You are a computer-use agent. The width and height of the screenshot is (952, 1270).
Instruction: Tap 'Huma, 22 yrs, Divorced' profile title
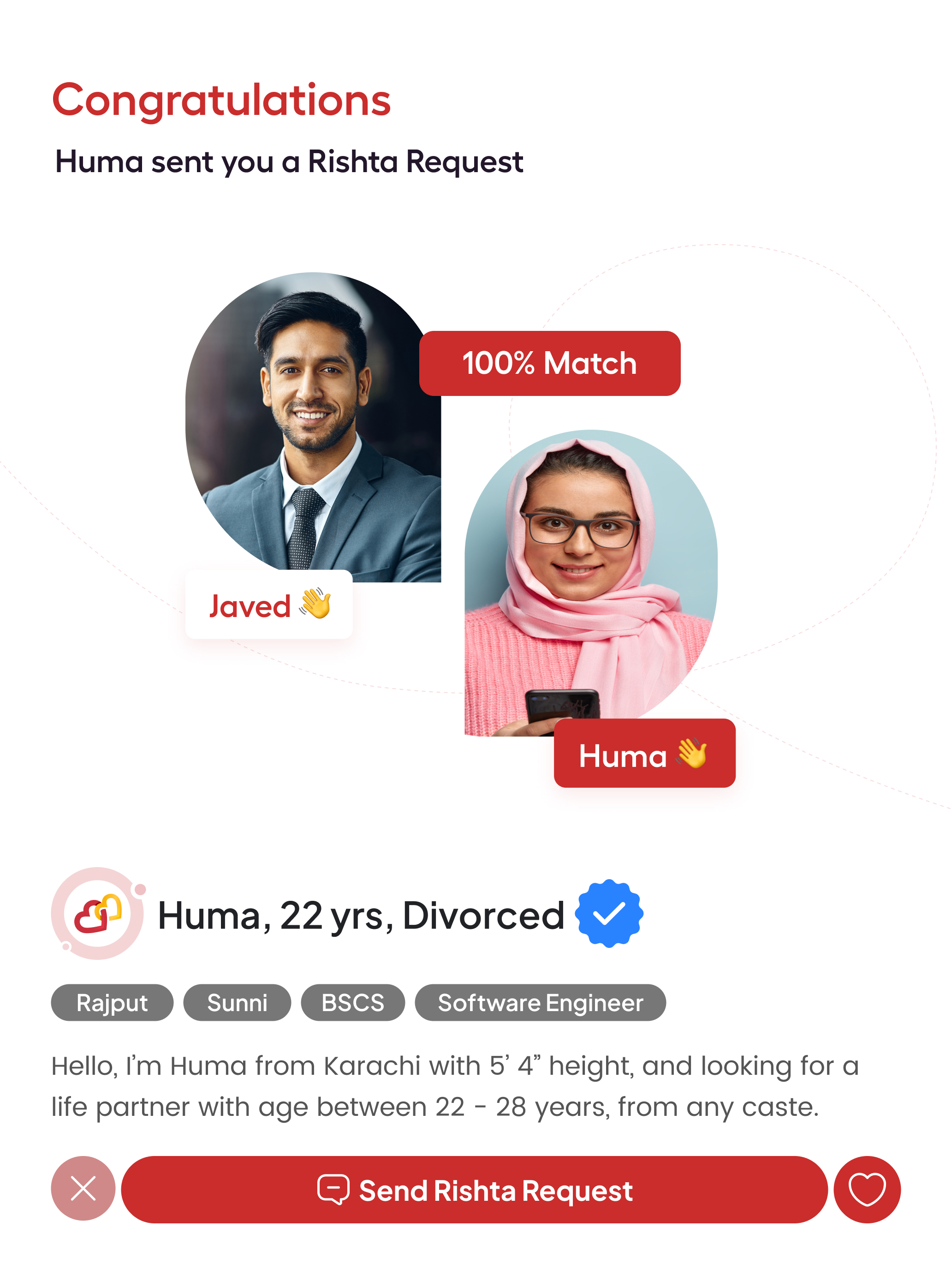pos(361,915)
